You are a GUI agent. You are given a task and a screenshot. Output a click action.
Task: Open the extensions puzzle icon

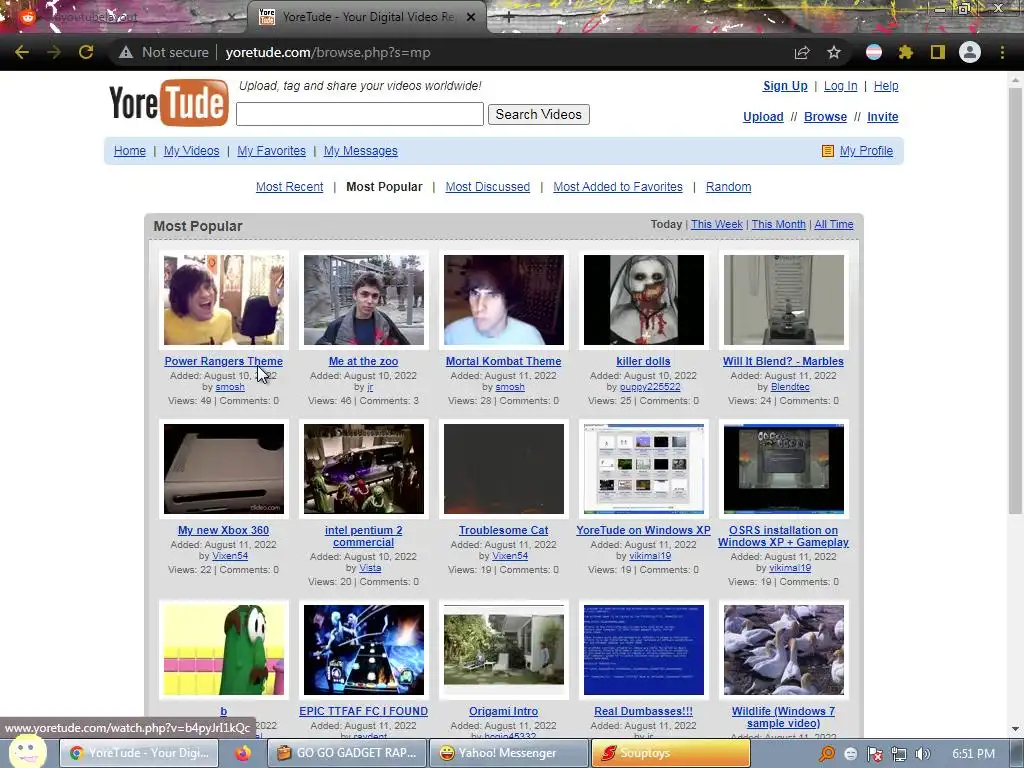tap(906, 52)
